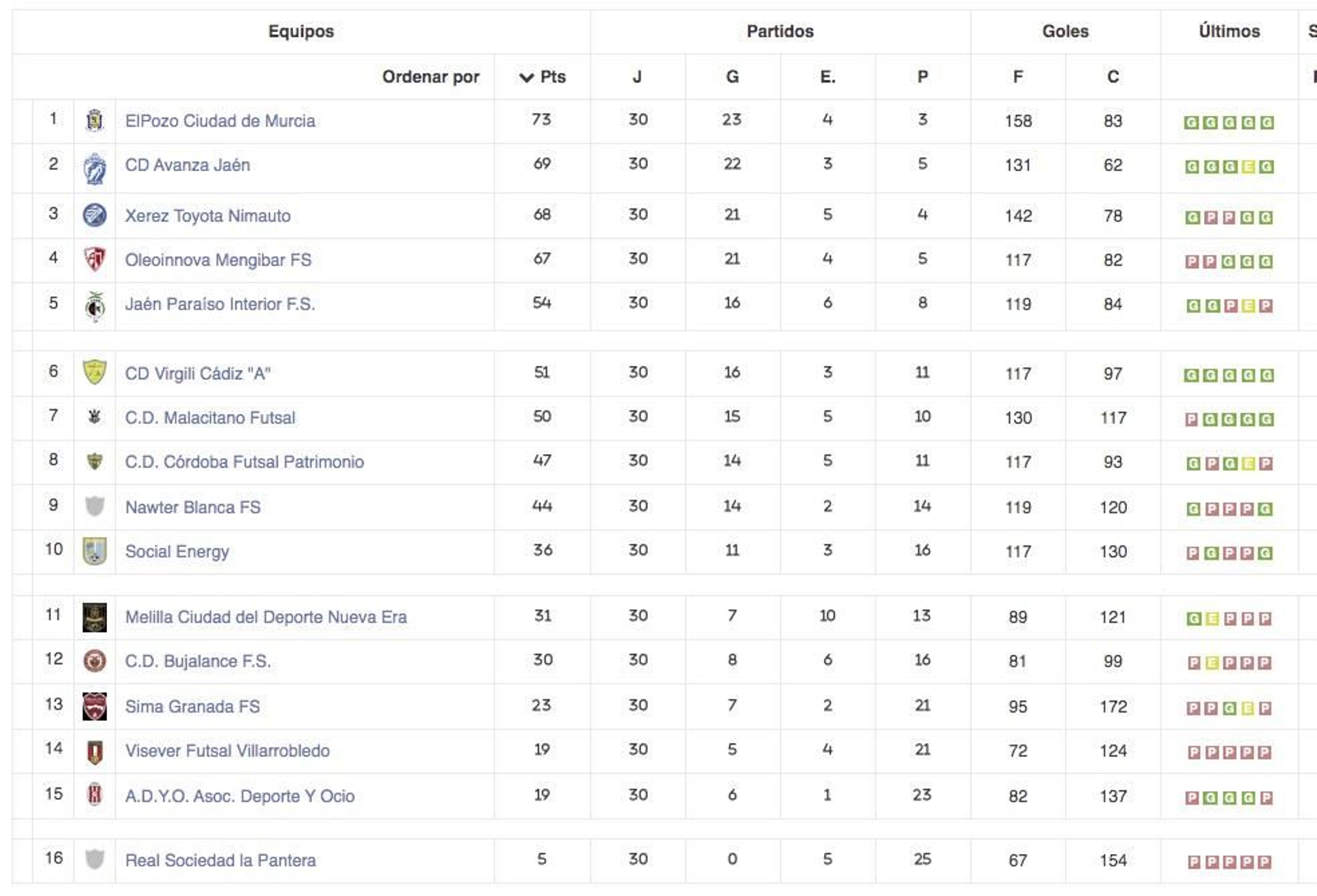Toggle sorting by goals scored column F
The height and width of the screenshot is (896, 1317).
(1017, 77)
